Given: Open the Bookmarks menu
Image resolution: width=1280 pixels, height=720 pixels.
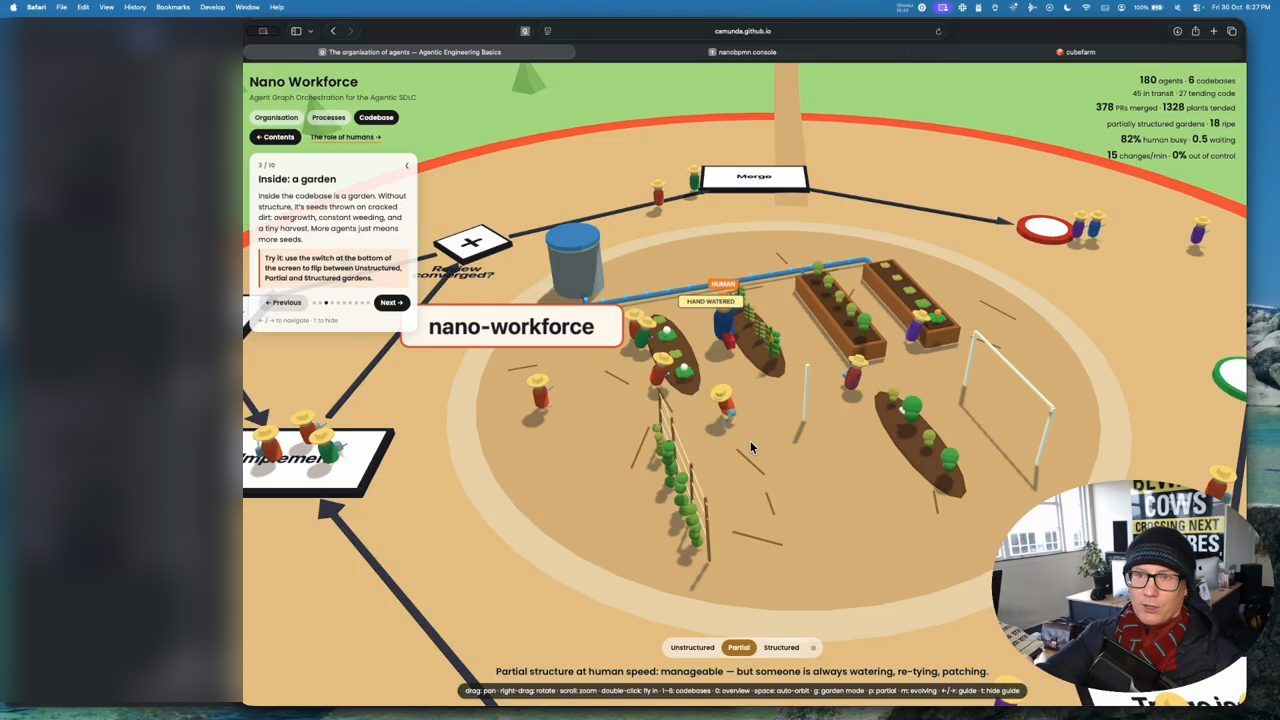Looking at the screenshot, I should (x=173, y=7).
